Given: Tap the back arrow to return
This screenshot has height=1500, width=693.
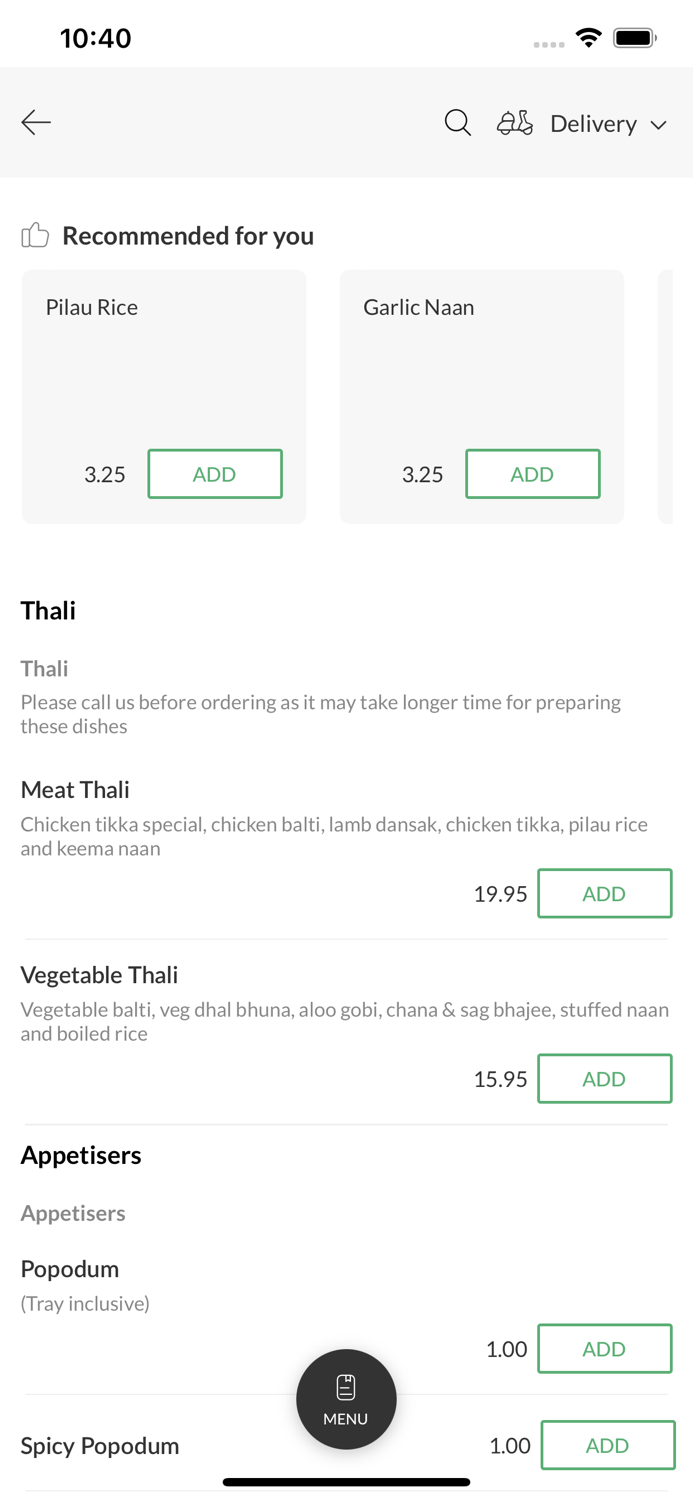Looking at the screenshot, I should pyautogui.click(x=35, y=122).
